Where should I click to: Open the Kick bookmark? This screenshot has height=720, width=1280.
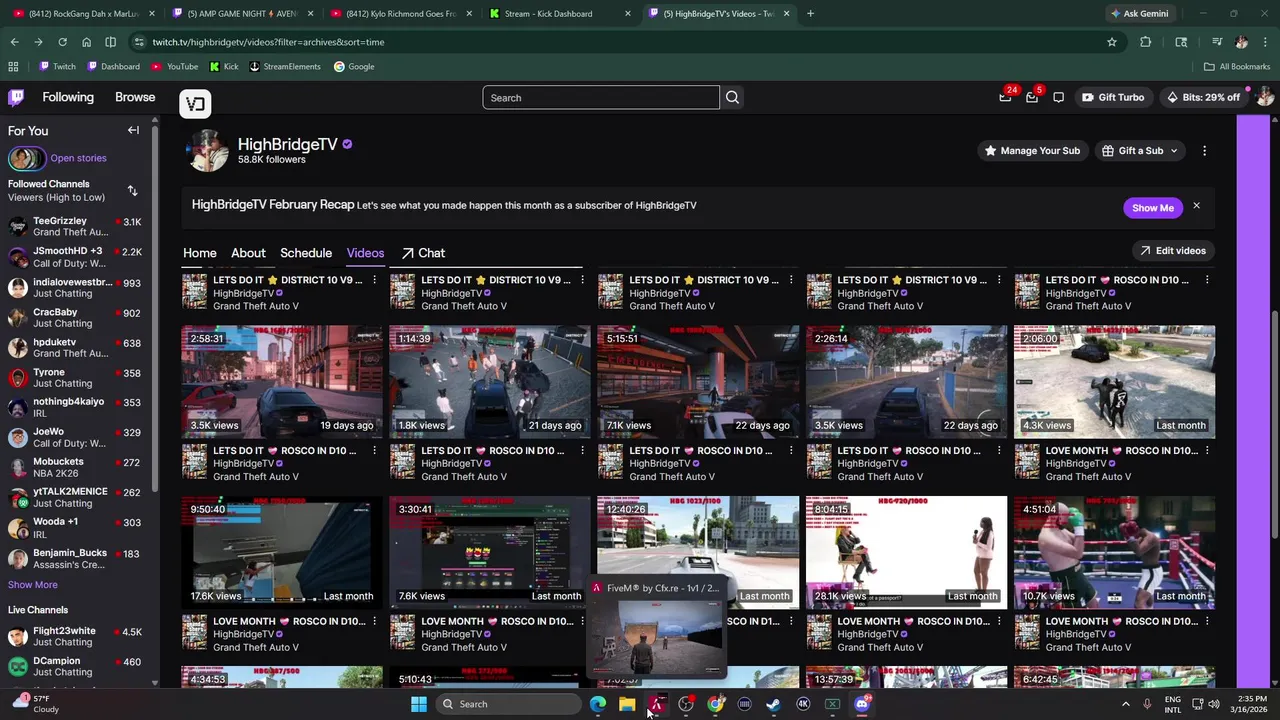(224, 66)
